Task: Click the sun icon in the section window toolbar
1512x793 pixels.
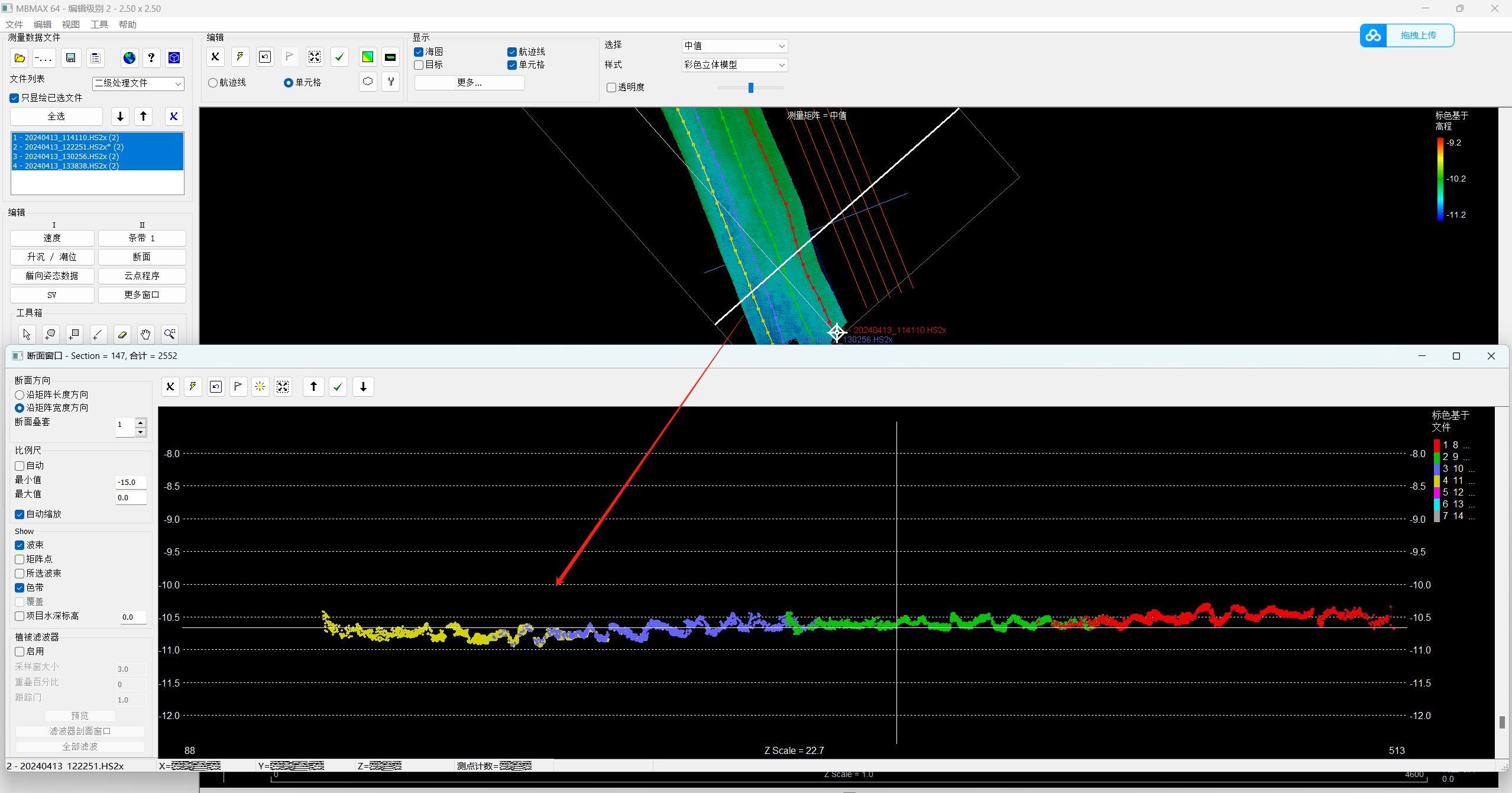Action: pos(260,386)
